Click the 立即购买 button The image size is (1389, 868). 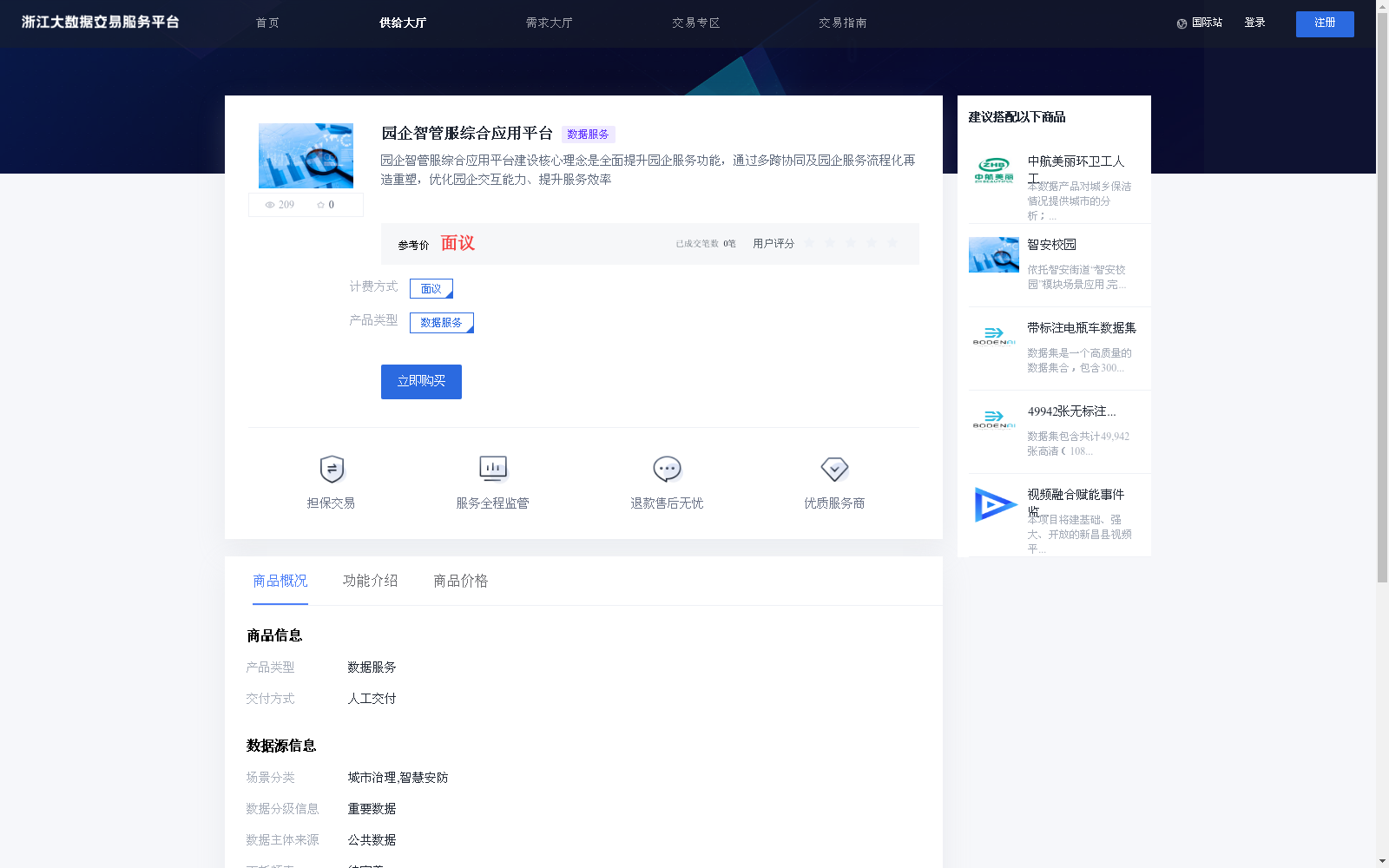tap(421, 382)
